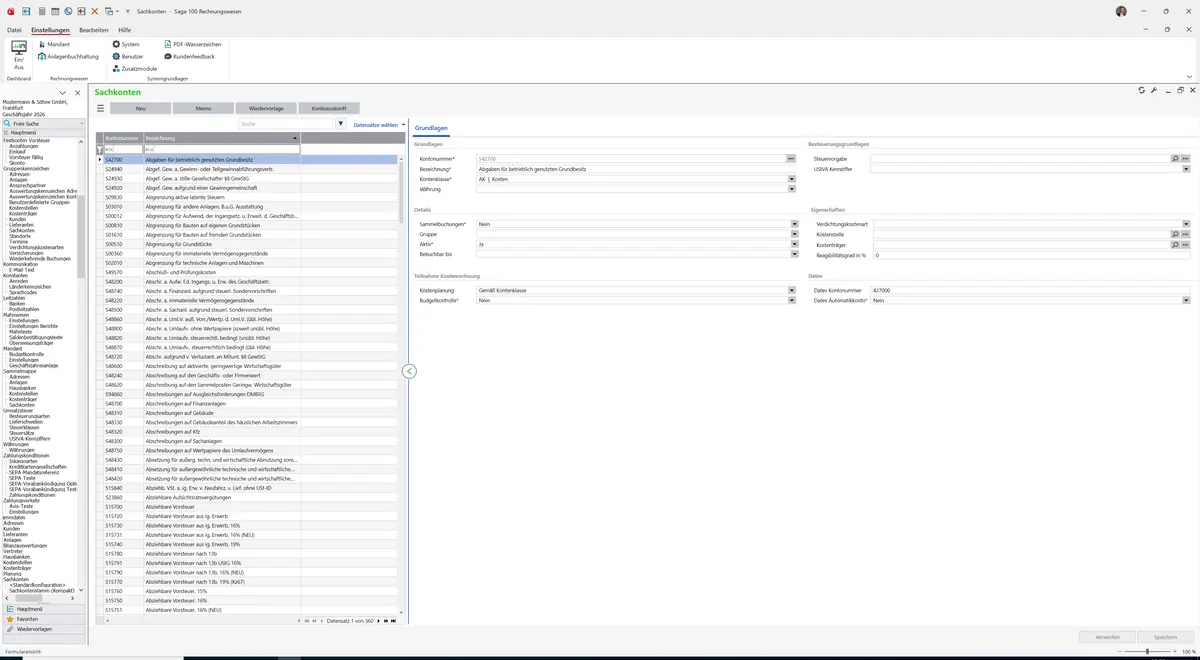Viewport: 1200px width, 660px height.
Task: Select Kostenstellen under Gruppenkennzeichen in tree
Action: pyautogui.click(x=24, y=208)
